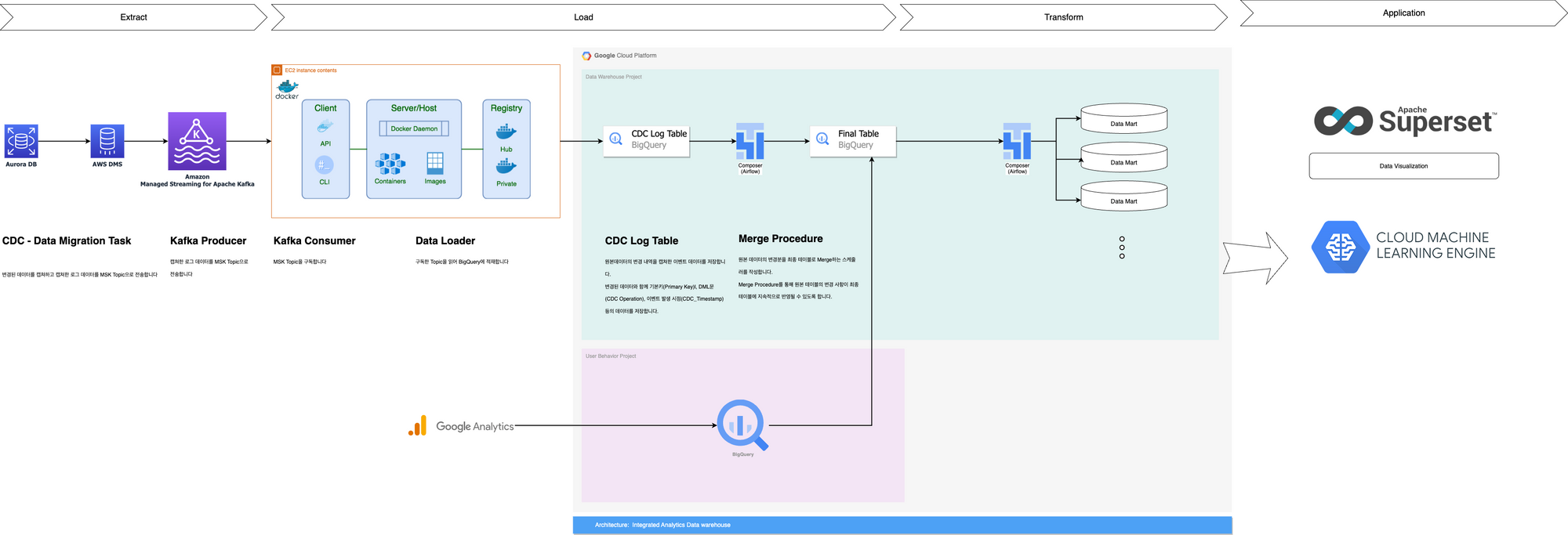Click the 'CDC - Data Migration Task' heading
1568x535 pixels.
pyautogui.click(x=67, y=240)
